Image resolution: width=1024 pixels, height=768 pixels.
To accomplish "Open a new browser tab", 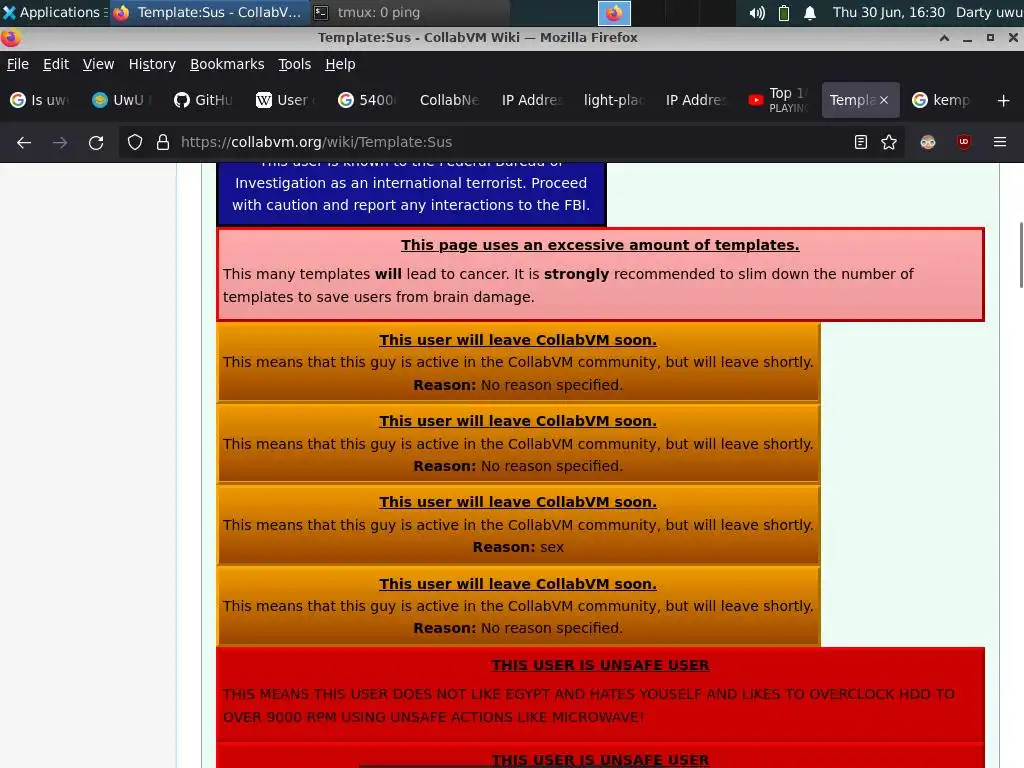I will [1004, 100].
